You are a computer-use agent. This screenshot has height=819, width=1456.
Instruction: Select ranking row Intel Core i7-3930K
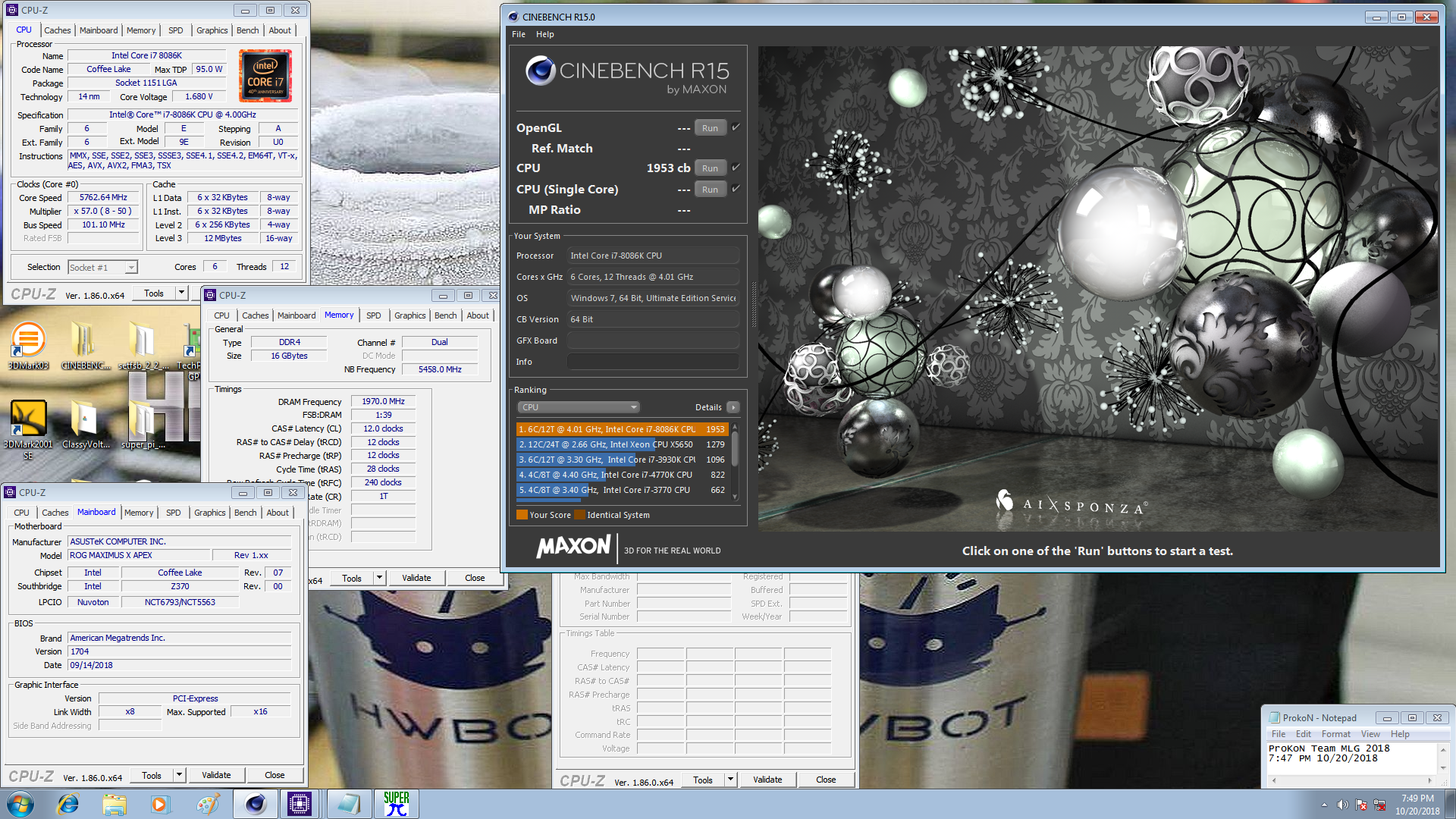[622, 460]
